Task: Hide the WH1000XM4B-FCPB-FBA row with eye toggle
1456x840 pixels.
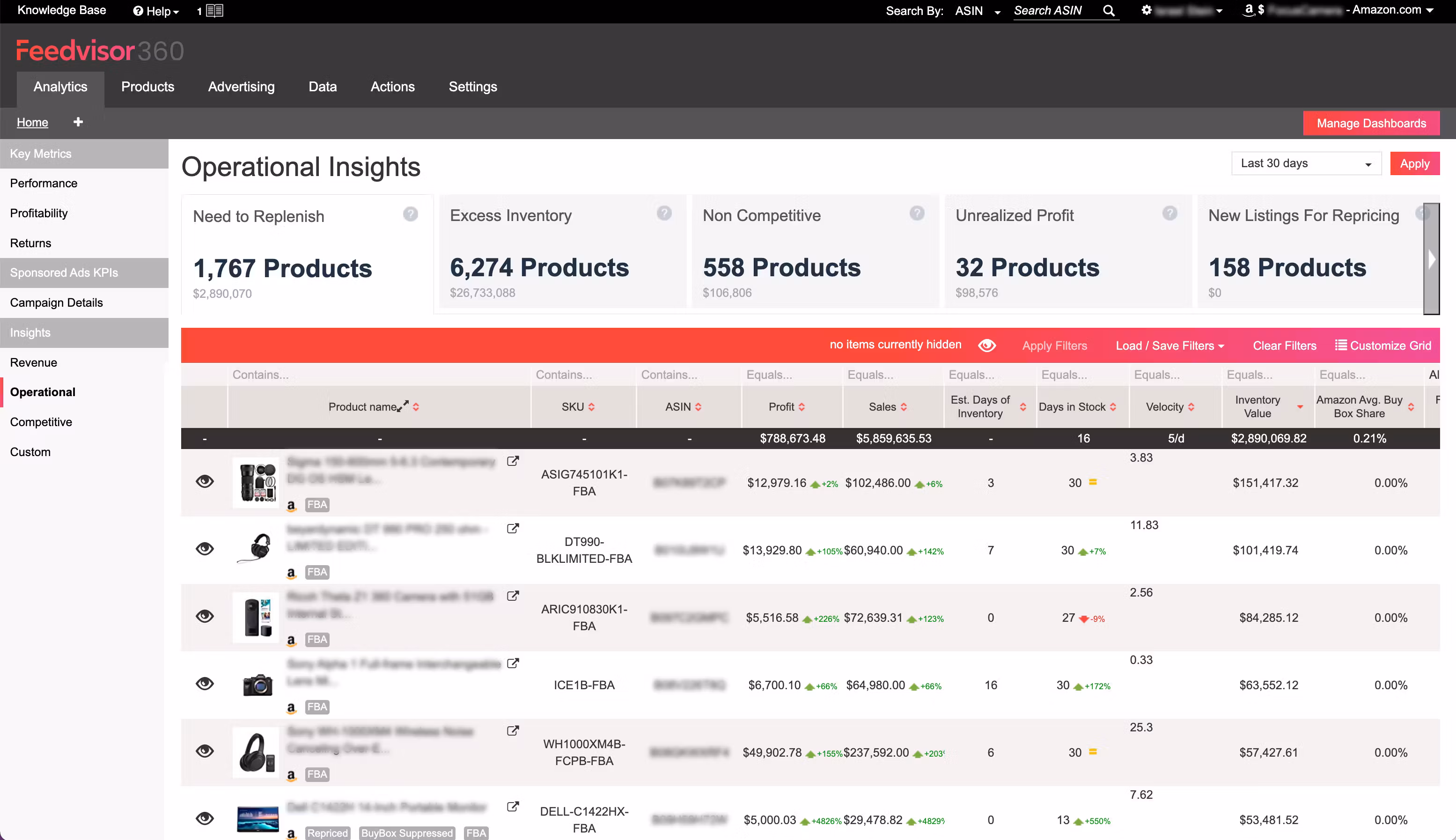Action: click(x=205, y=751)
